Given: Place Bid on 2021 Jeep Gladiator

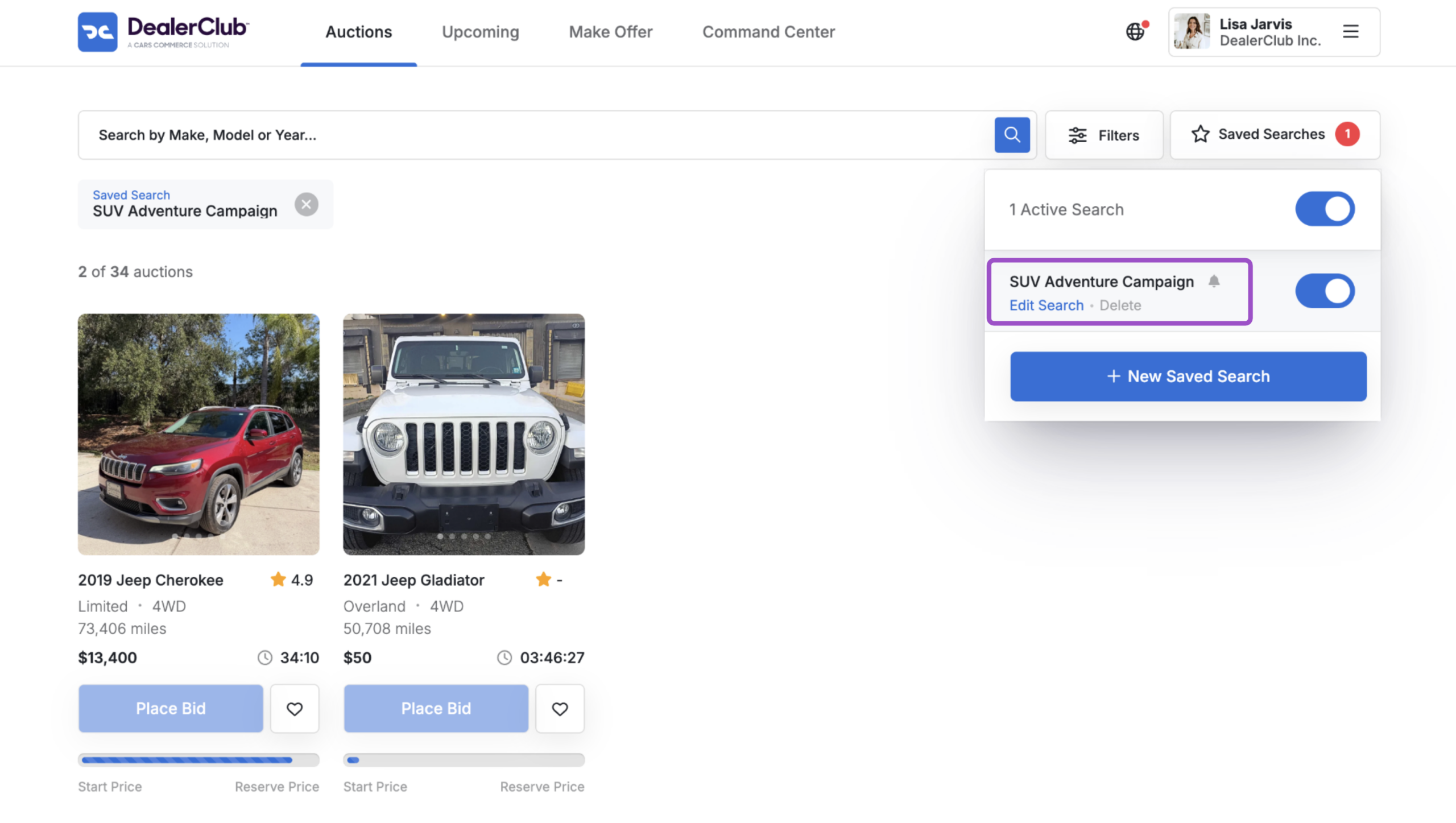Looking at the screenshot, I should 436,709.
